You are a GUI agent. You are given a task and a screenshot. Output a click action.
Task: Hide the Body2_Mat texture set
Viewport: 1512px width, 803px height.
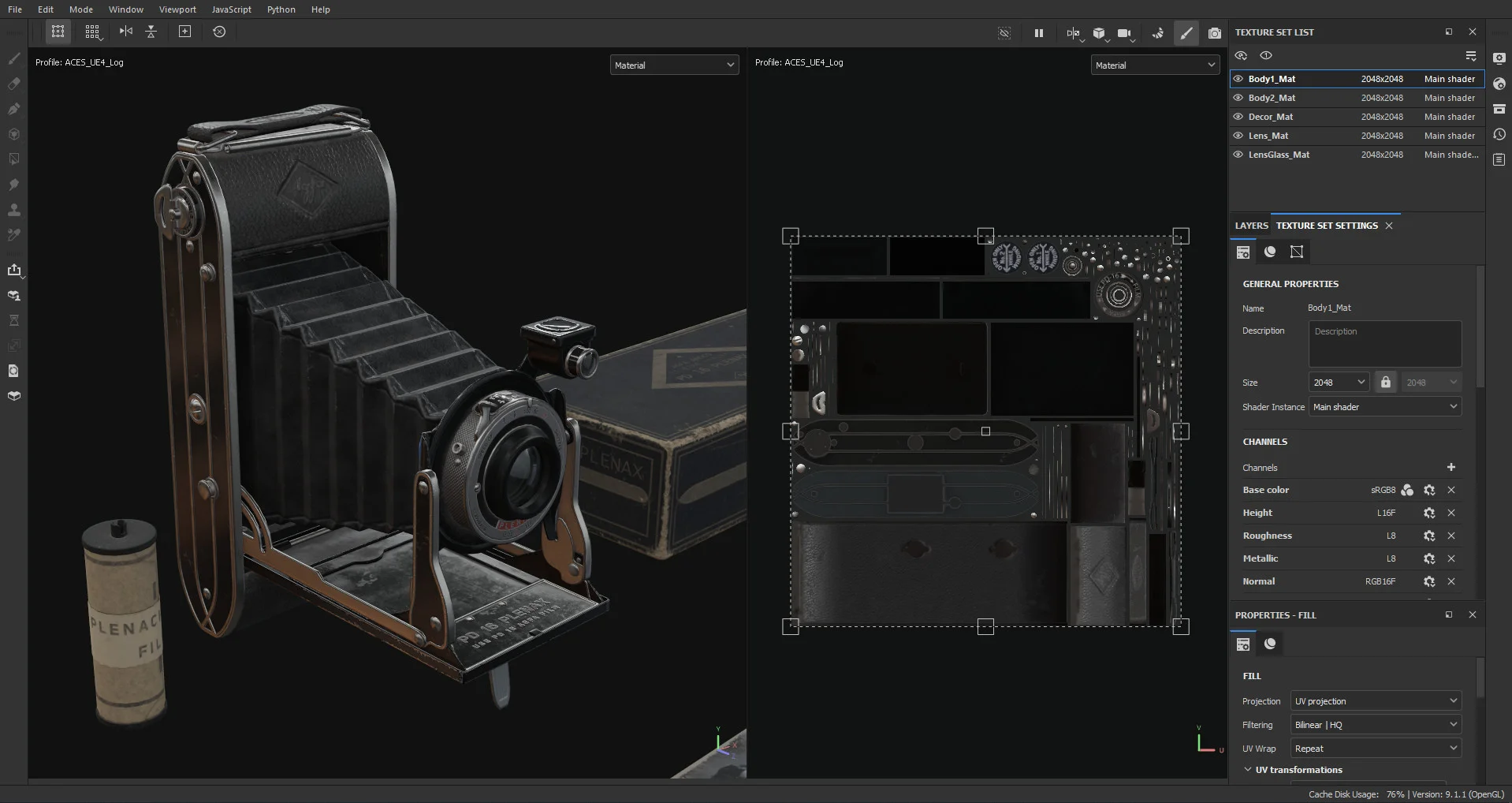pyautogui.click(x=1238, y=98)
